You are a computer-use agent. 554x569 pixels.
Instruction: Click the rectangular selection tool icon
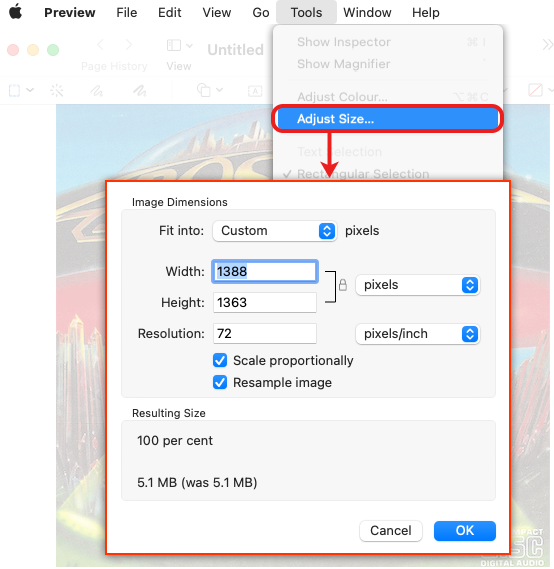coord(14,90)
